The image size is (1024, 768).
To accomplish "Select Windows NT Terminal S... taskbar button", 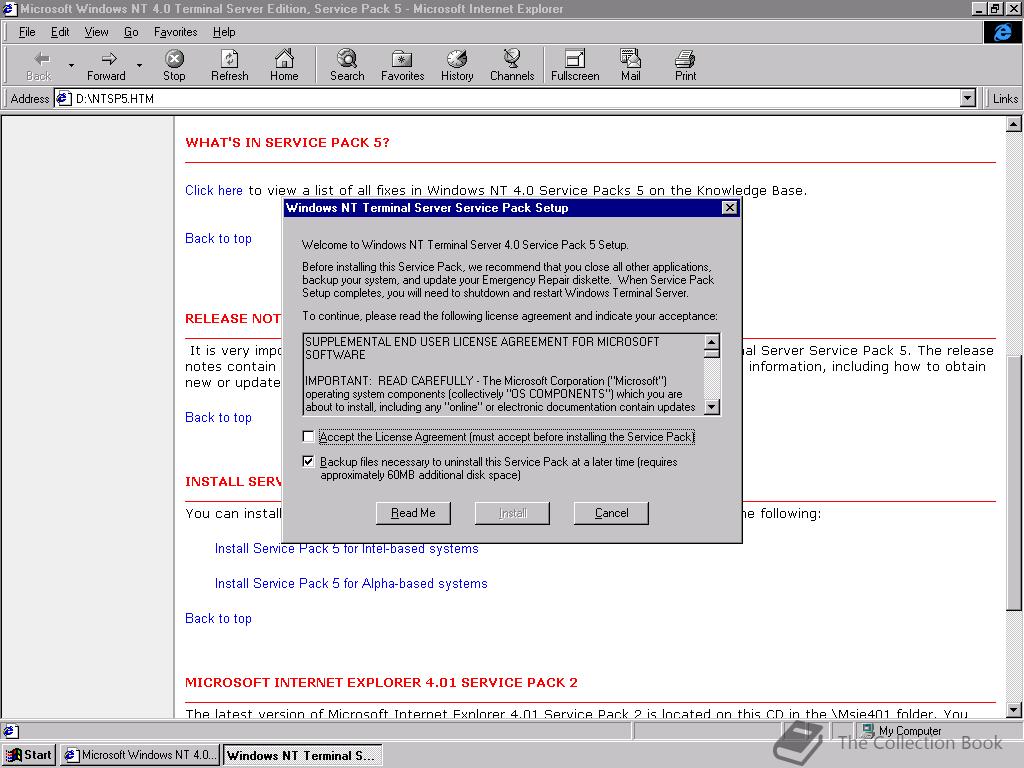I will tap(302, 755).
